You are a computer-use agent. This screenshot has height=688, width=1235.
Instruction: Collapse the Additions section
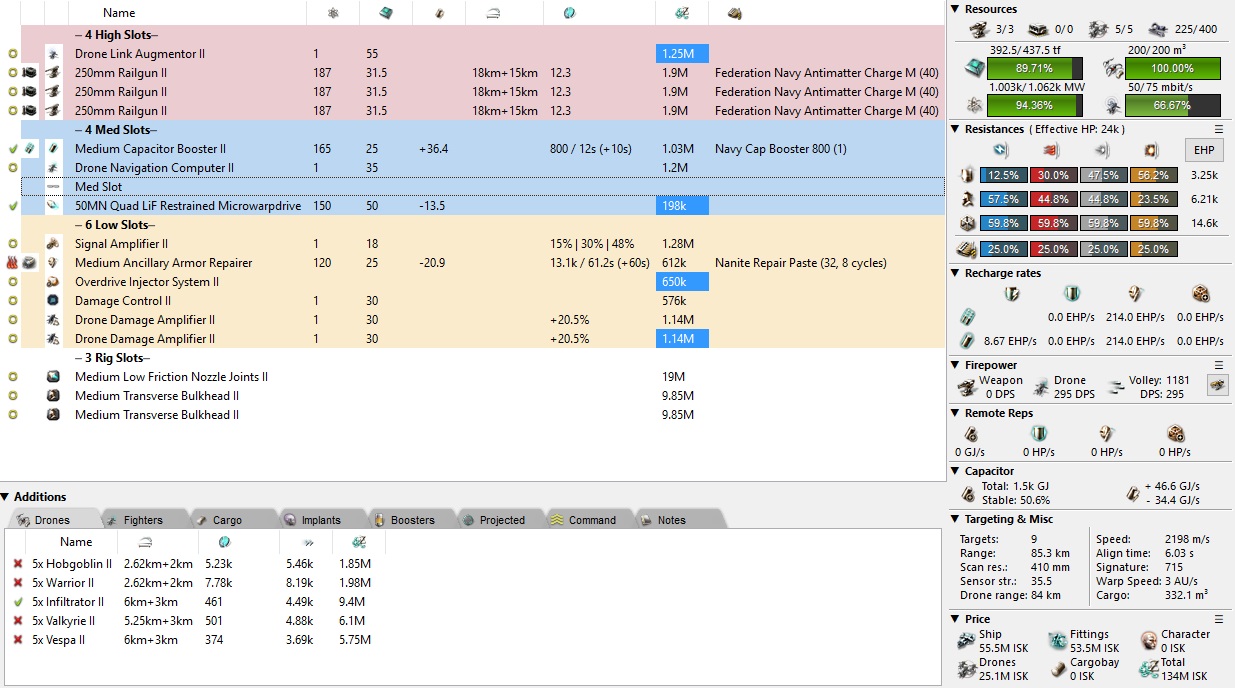pyautogui.click(x=6, y=497)
